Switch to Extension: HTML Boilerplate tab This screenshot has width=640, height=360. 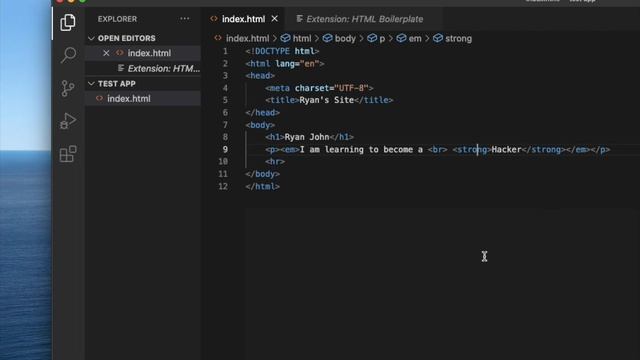[364, 19]
